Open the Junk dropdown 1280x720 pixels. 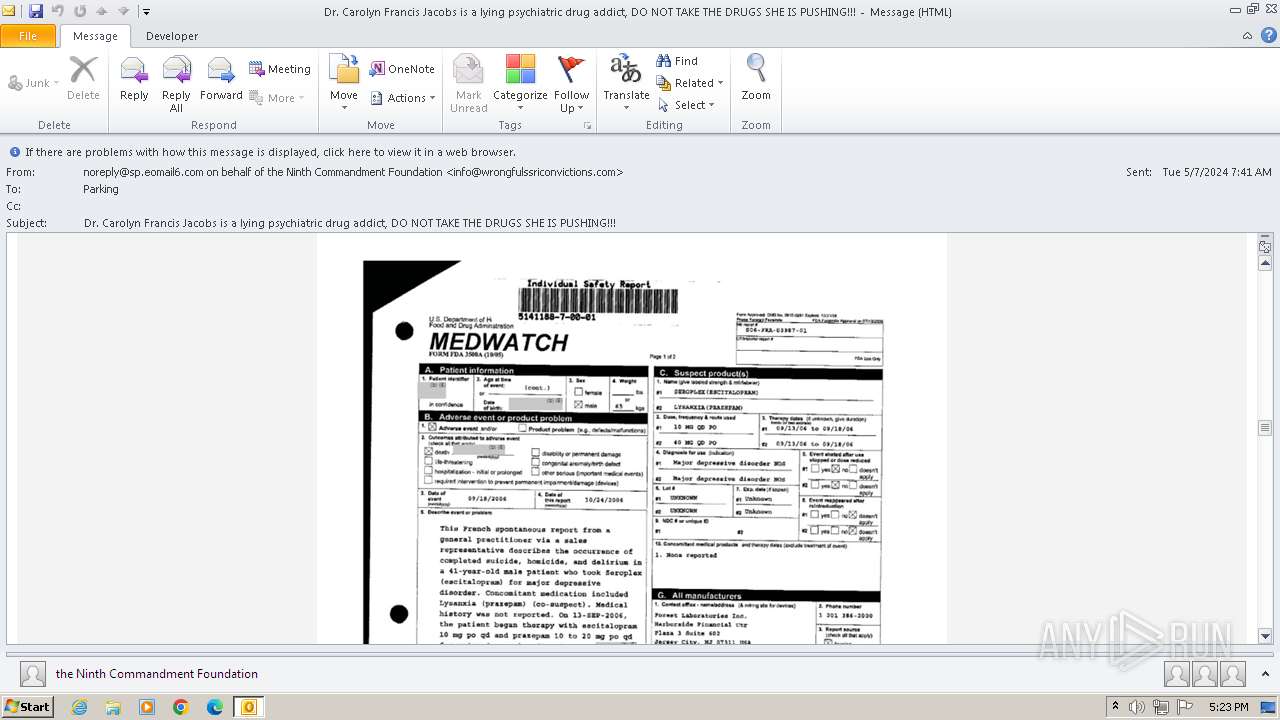pyautogui.click(x=34, y=83)
